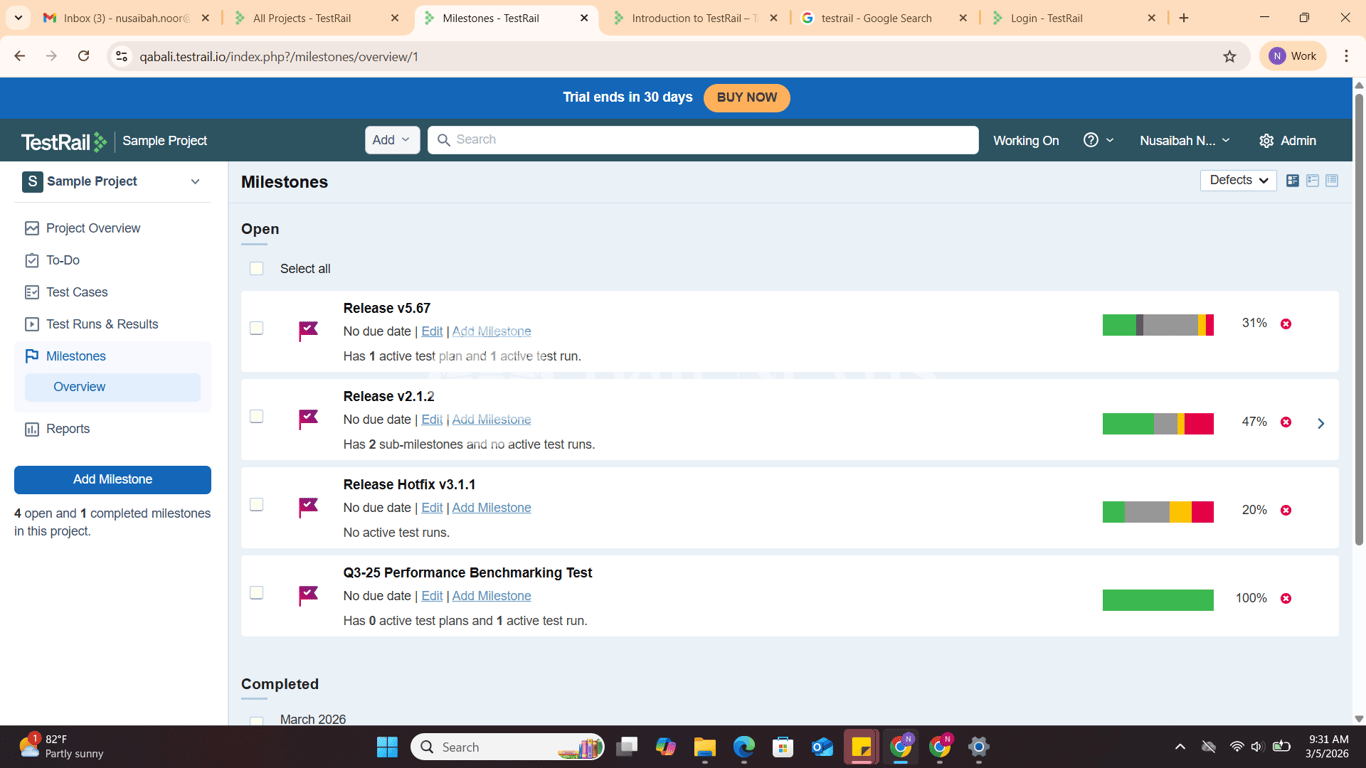
Task: Click Add Milestone link under Q3-25 Performance
Action: coord(491,596)
